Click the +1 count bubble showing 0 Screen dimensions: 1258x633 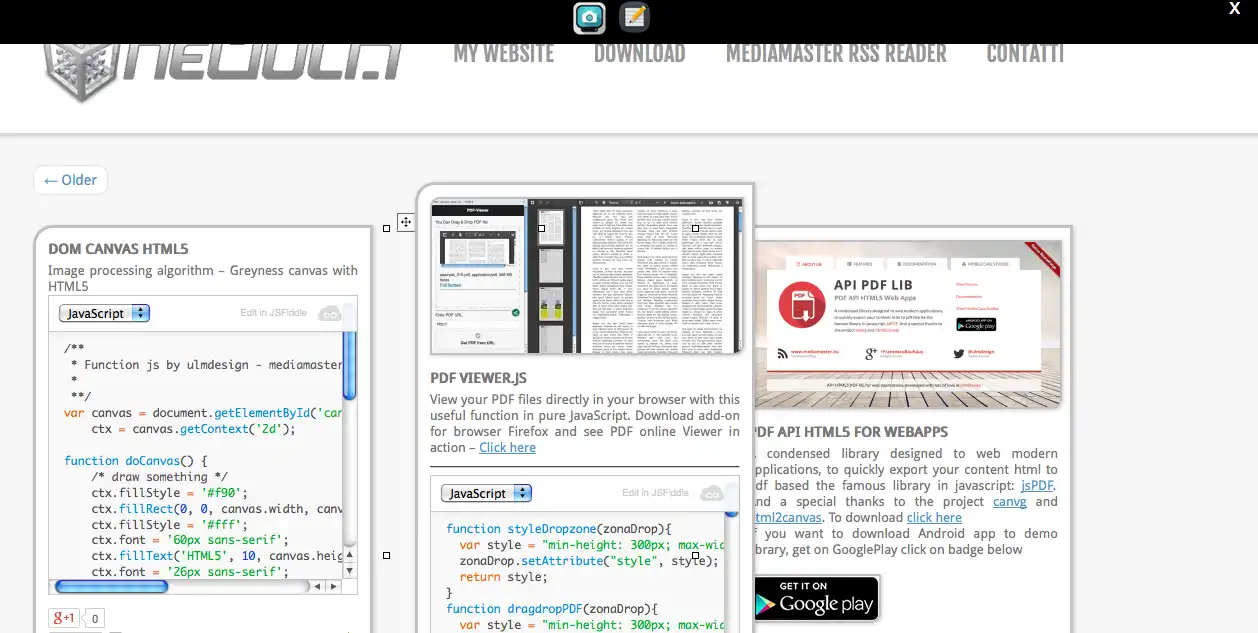click(x=94, y=619)
